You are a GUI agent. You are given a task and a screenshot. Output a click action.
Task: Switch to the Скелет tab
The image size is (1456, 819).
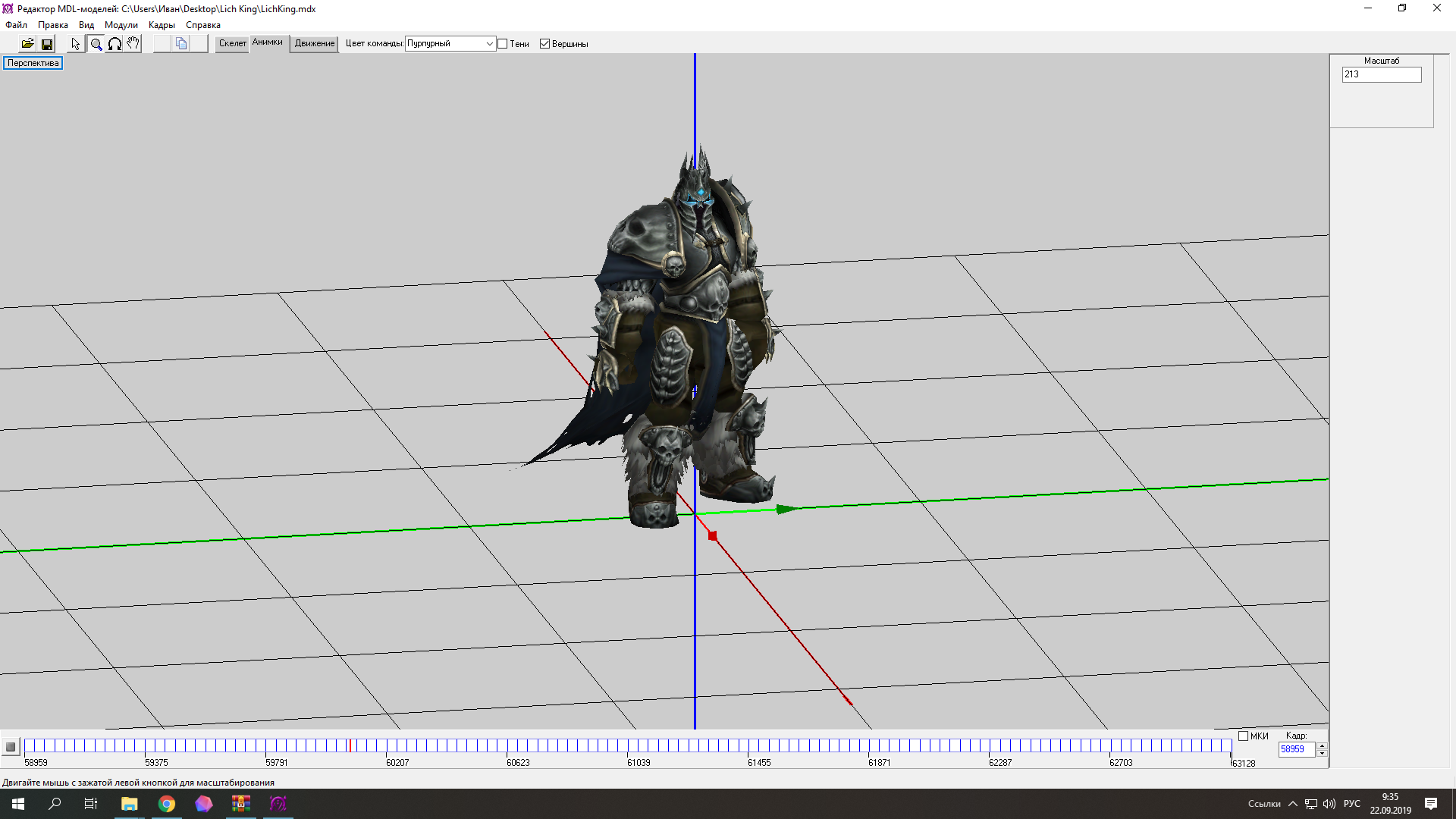232,44
